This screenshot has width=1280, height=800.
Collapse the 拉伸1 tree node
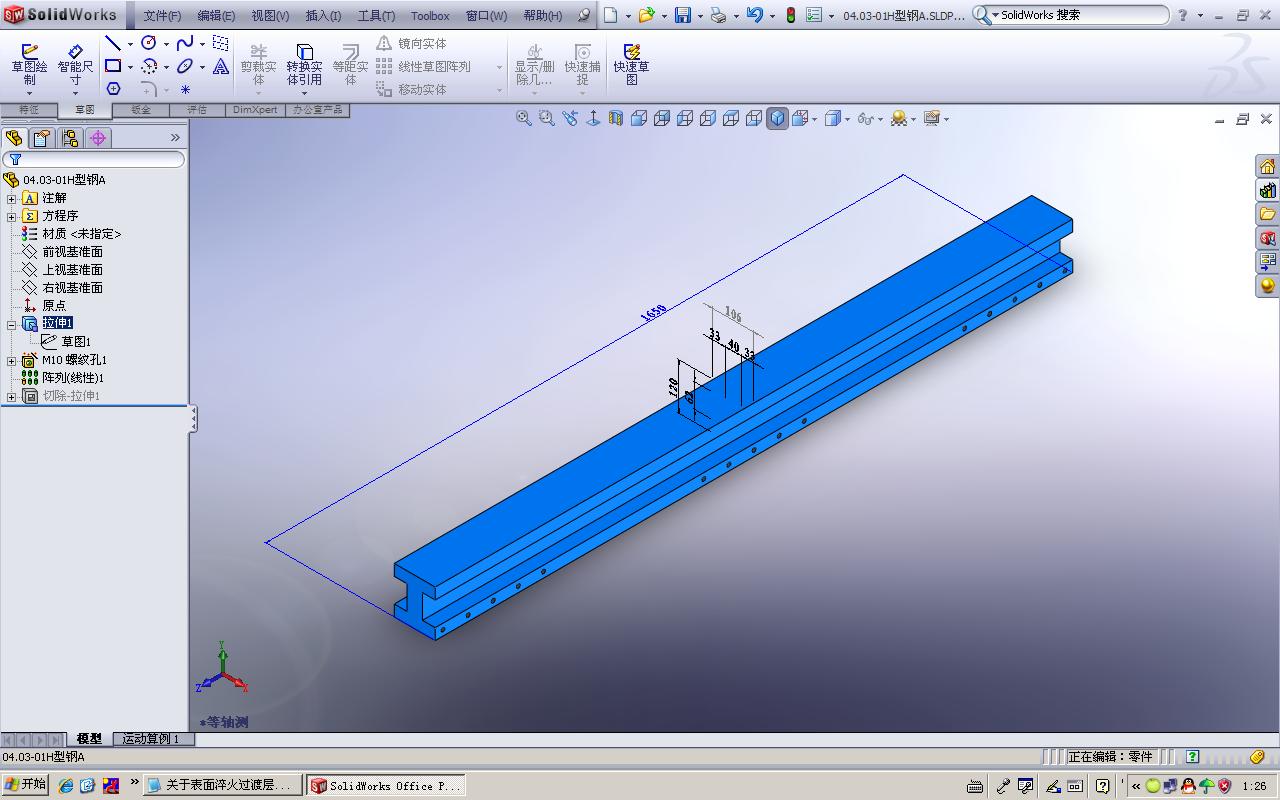(11, 324)
